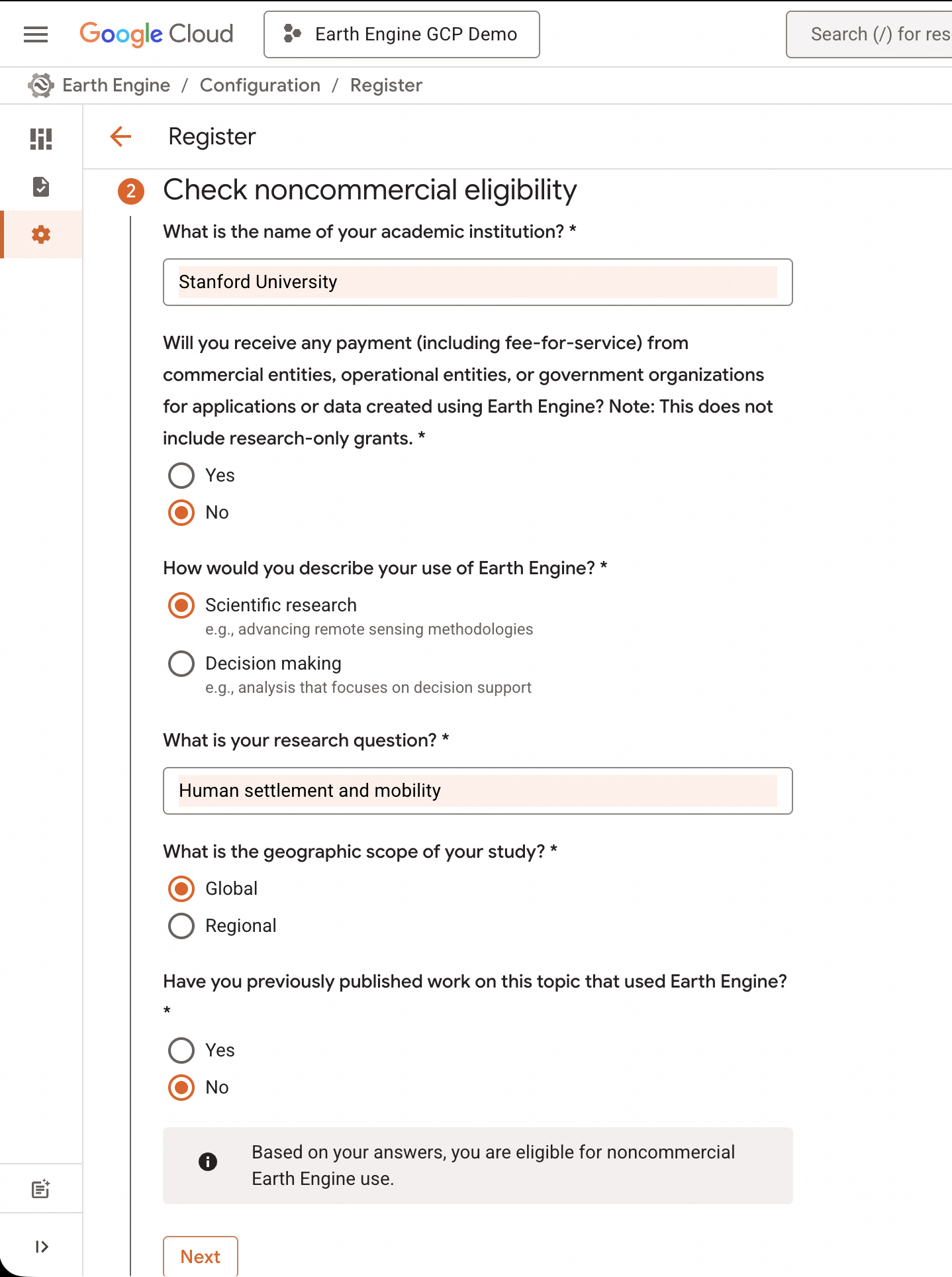
Task: Click the Register breadcrumb item
Action: (x=386, y=85)
